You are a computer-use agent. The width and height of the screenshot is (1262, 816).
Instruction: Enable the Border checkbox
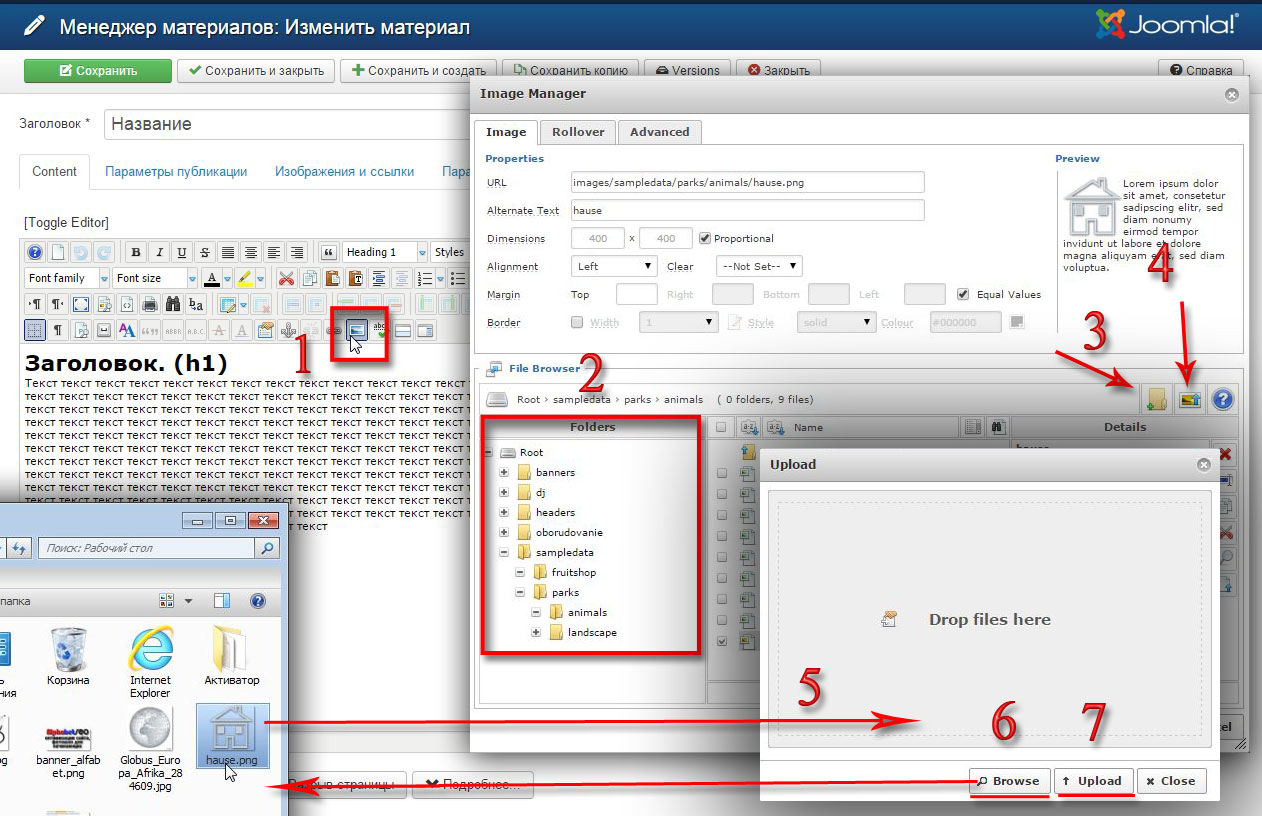tap(576, 322)
